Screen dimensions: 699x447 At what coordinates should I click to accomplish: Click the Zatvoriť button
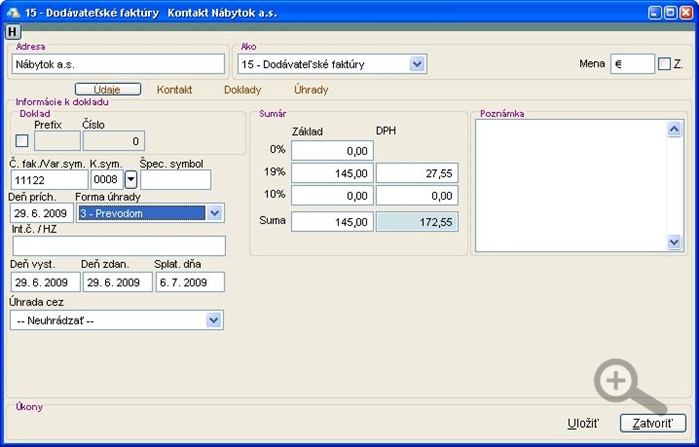(x=653, y=423)
